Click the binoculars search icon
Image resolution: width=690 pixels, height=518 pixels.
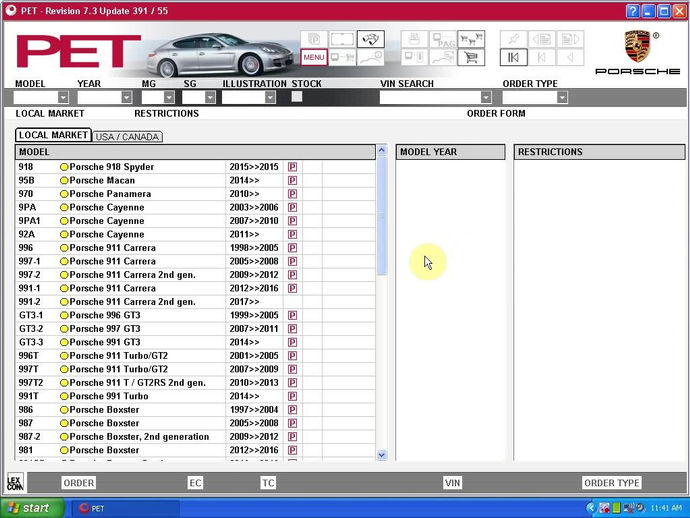pyautogui.click(x=371, y=39)
